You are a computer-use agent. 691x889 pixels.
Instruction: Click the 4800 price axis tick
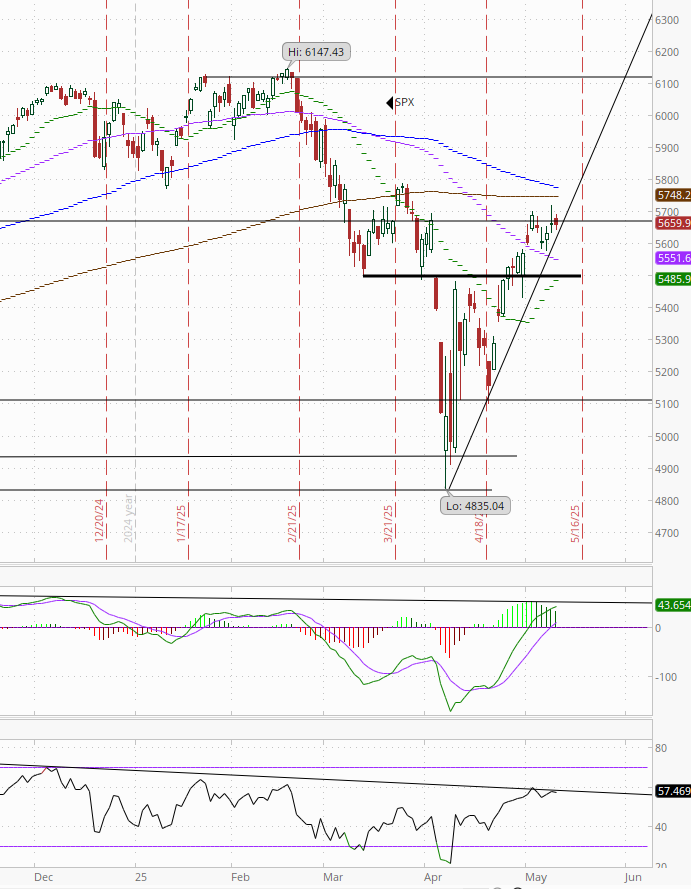click(x=667, y=501)
